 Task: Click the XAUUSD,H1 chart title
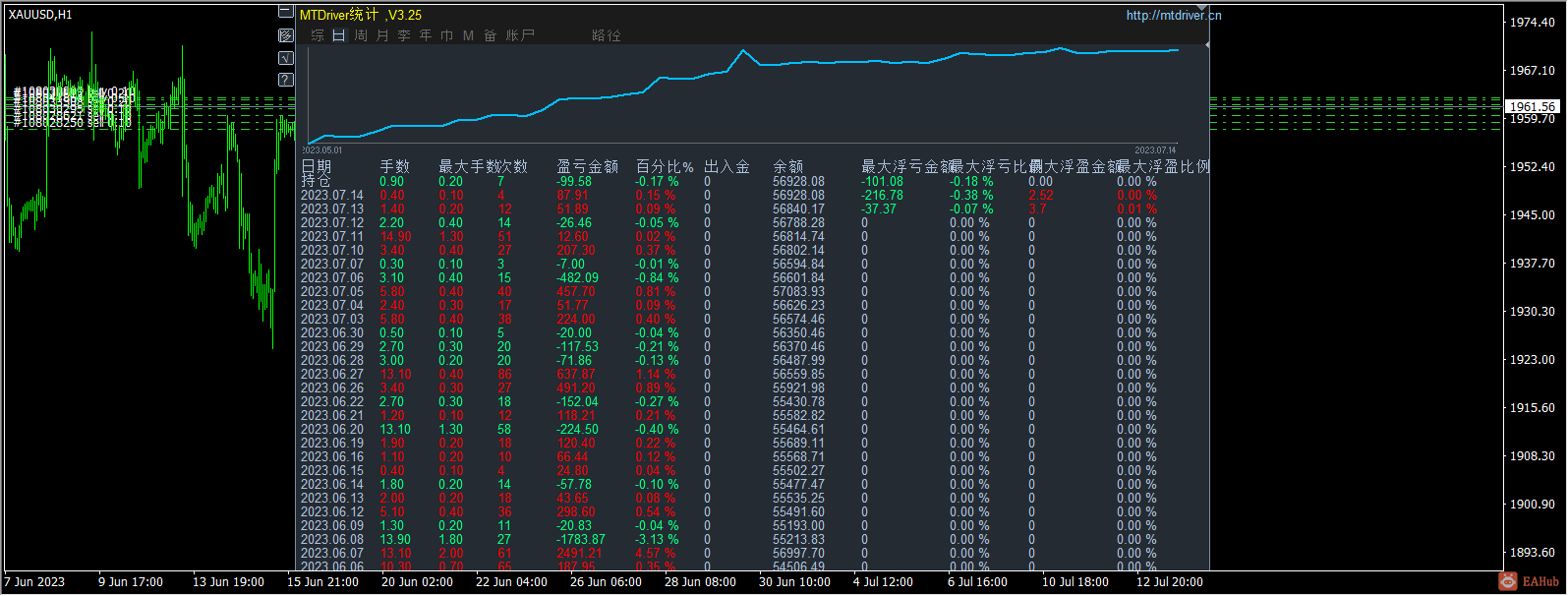tap(40, 15)
